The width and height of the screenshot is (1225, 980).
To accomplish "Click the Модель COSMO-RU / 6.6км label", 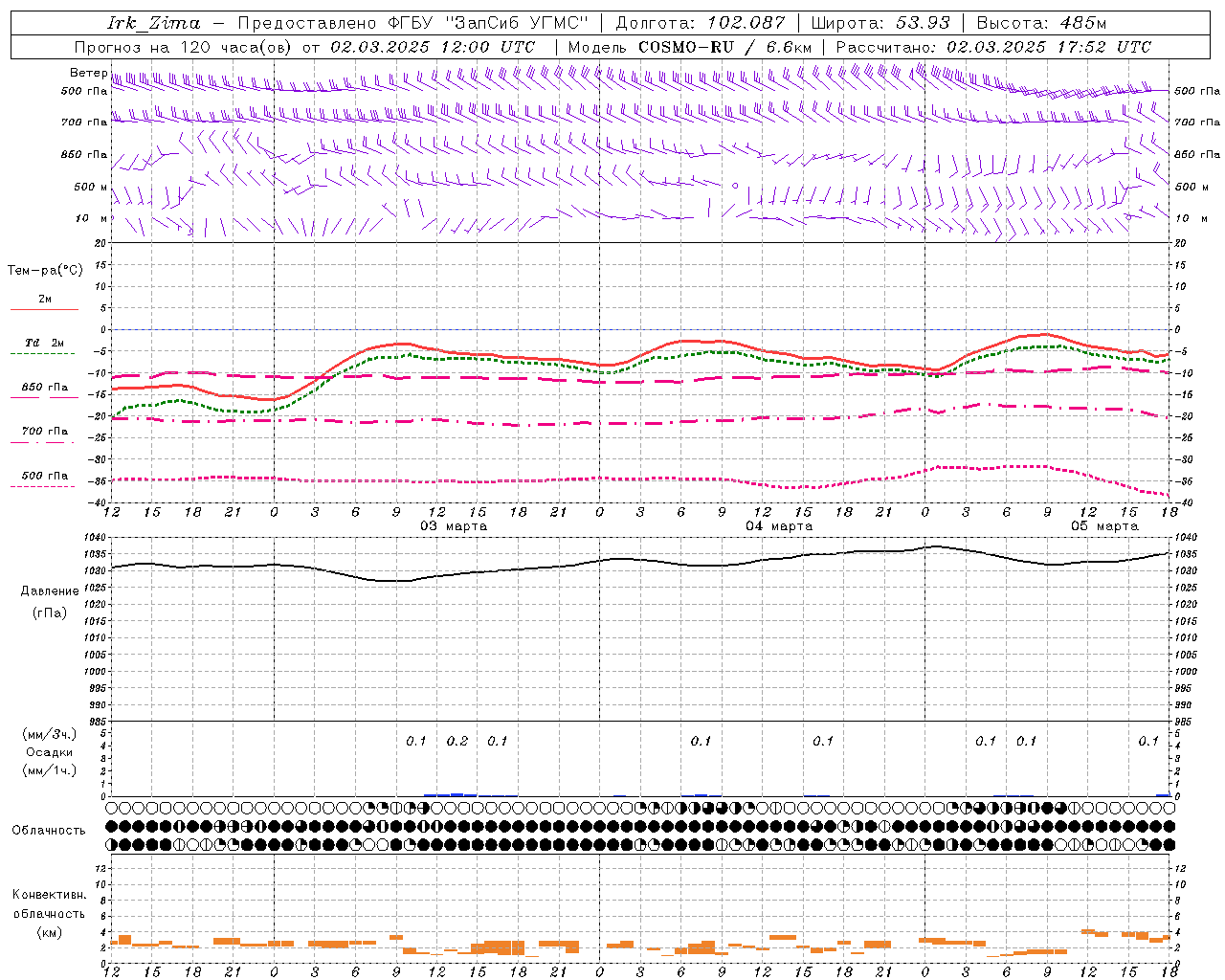I will 690,47.
